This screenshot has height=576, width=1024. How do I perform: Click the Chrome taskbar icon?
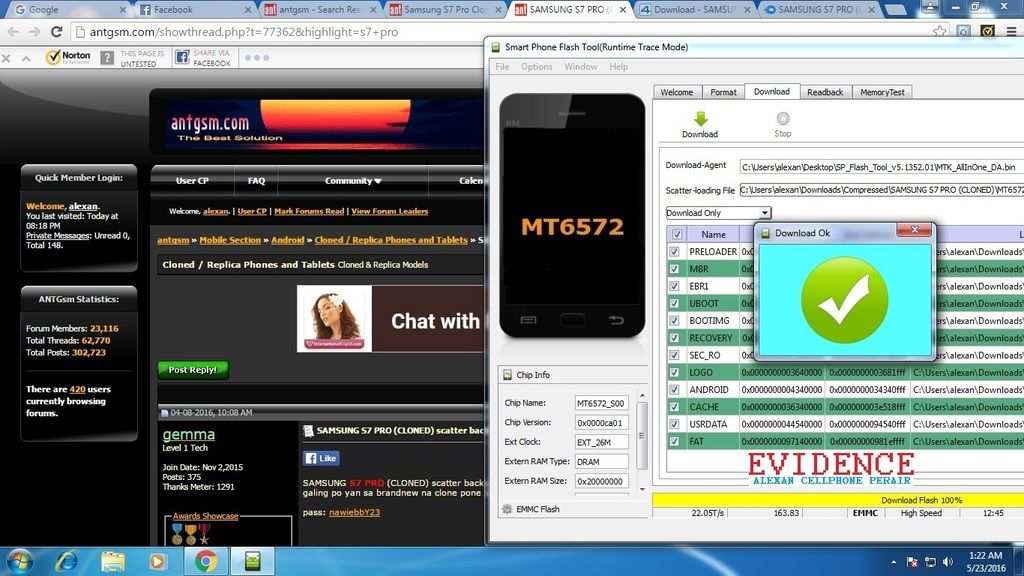point(205,561)
